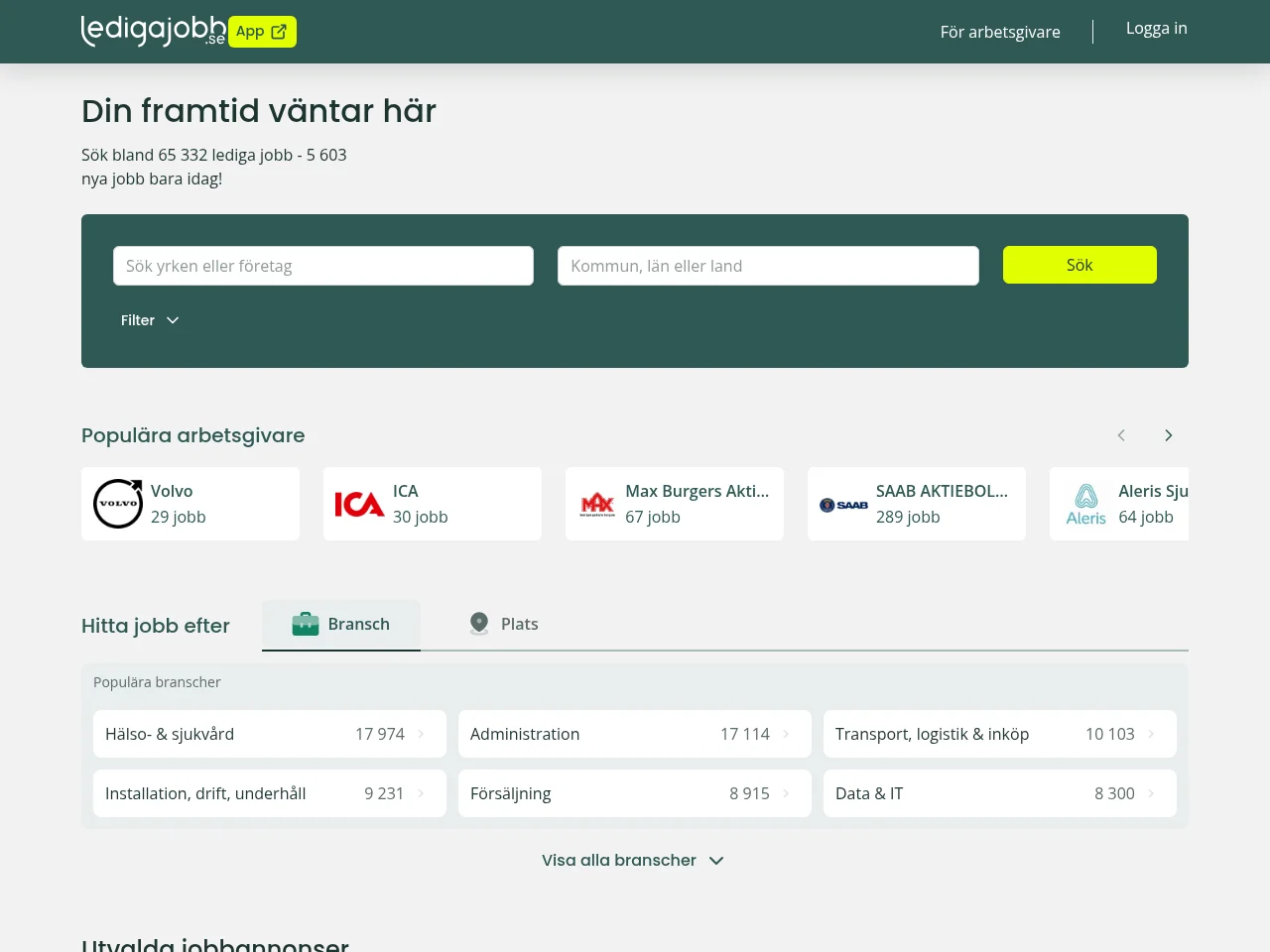Image resolution: width=1270 pixels, height=952 pixels.
Task: Go to previous popular employers
Action: (x=1121, y=435)
